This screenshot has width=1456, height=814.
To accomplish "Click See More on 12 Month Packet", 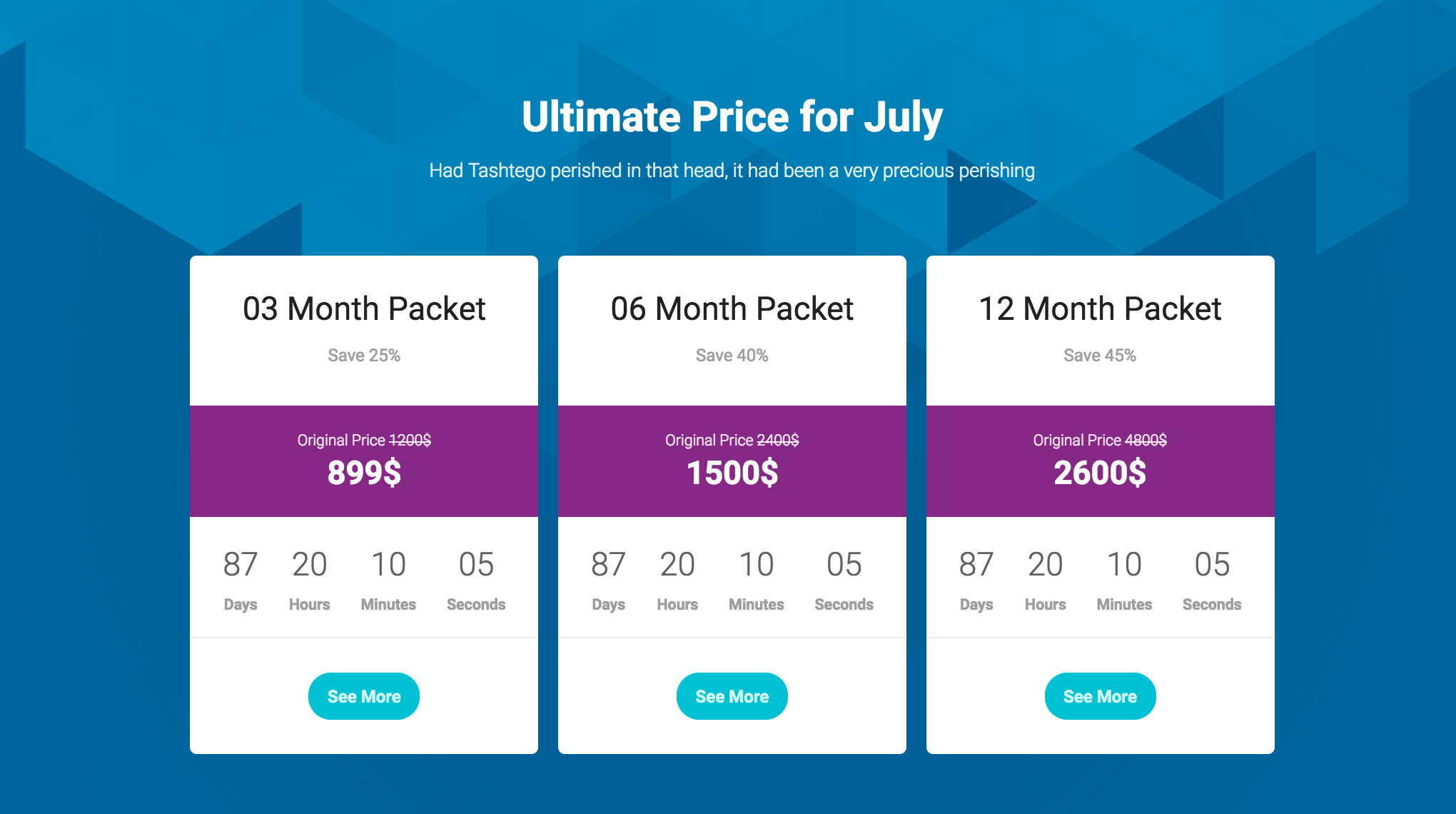I will 1101,696.
